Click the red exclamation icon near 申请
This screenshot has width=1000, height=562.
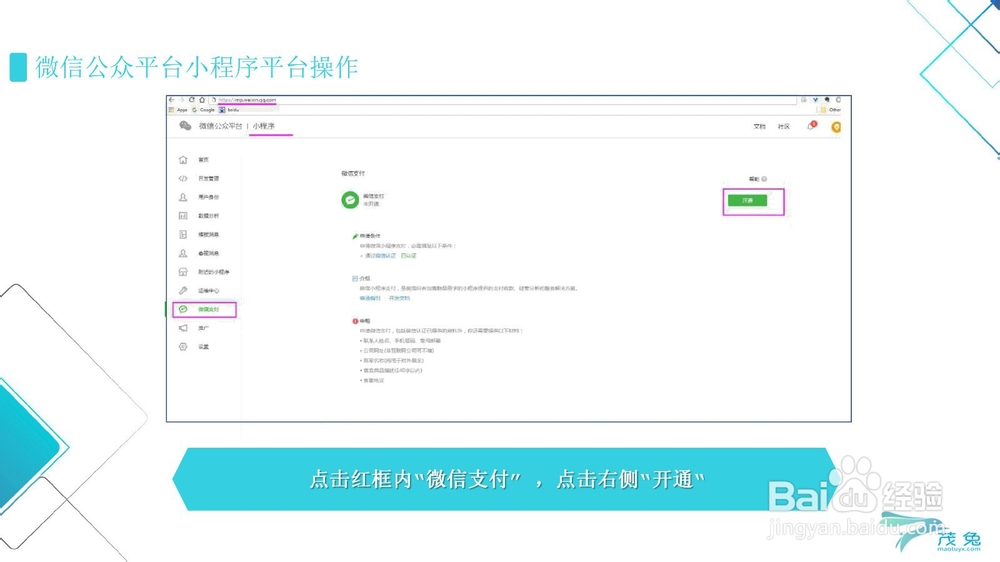click(355, 321)
